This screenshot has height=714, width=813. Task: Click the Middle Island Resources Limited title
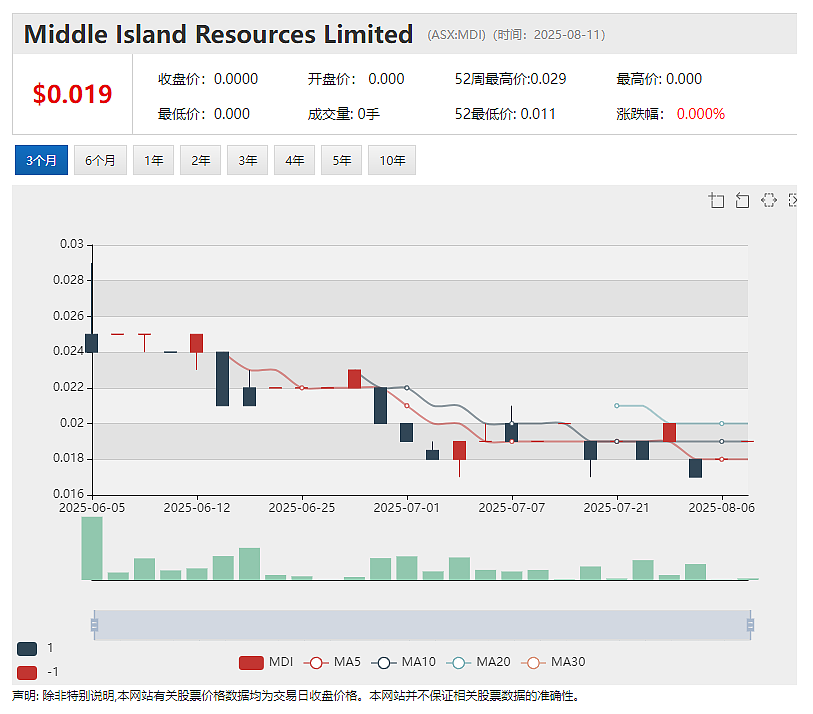point(218,35)
